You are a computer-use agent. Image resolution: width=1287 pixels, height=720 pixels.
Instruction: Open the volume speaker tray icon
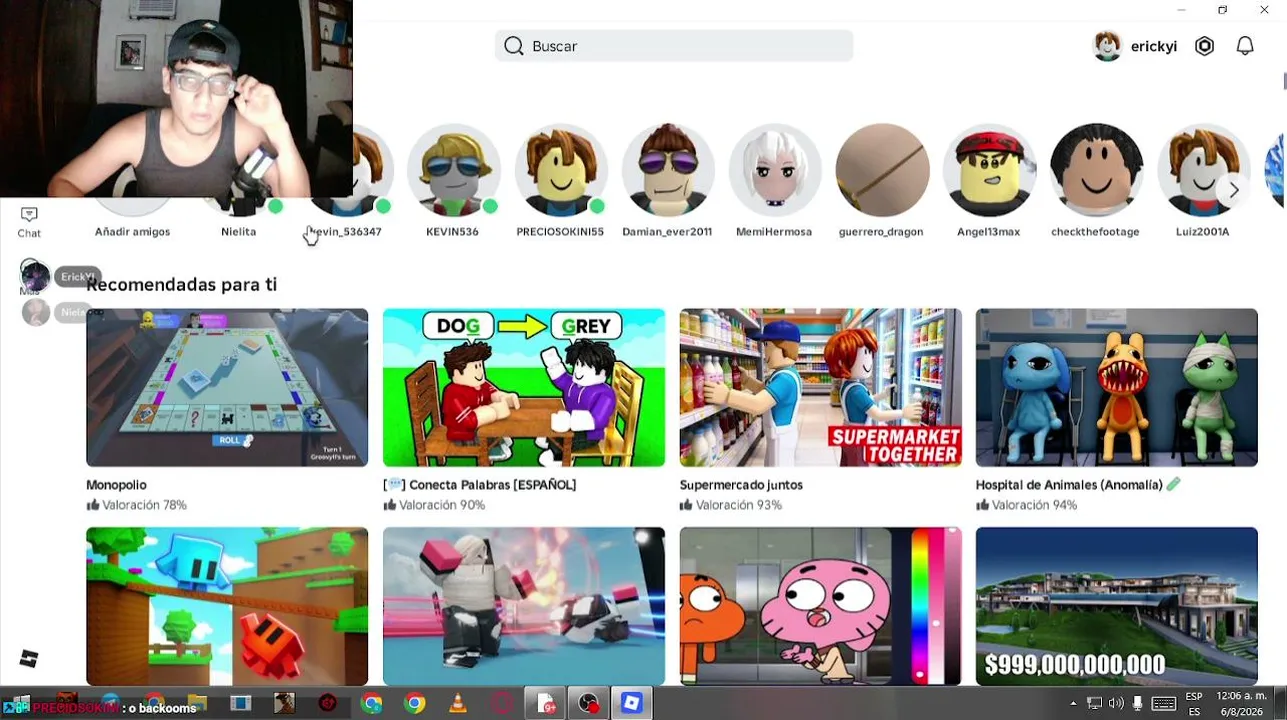coord(1116,703)
